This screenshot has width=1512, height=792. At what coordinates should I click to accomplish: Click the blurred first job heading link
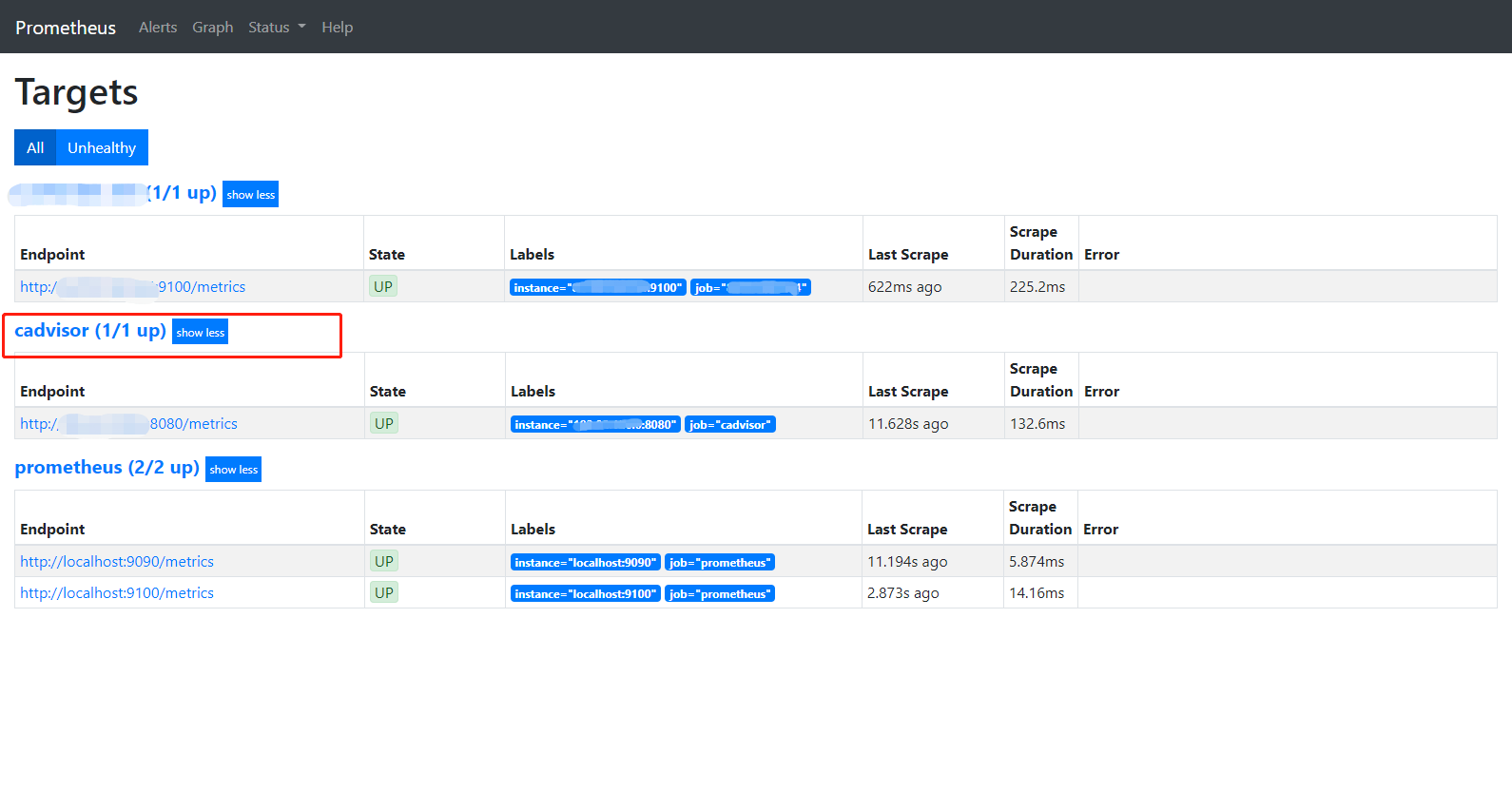pos(112,193)
